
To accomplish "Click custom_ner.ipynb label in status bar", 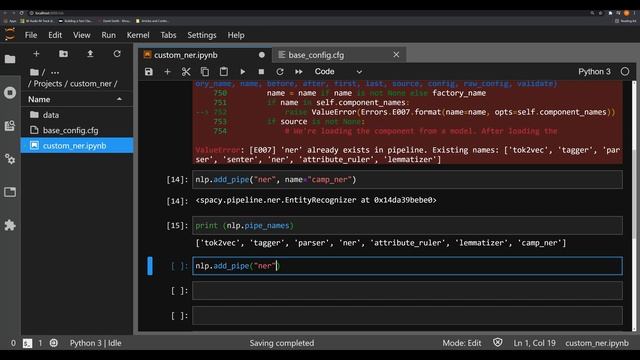I will tap(597, 343).
